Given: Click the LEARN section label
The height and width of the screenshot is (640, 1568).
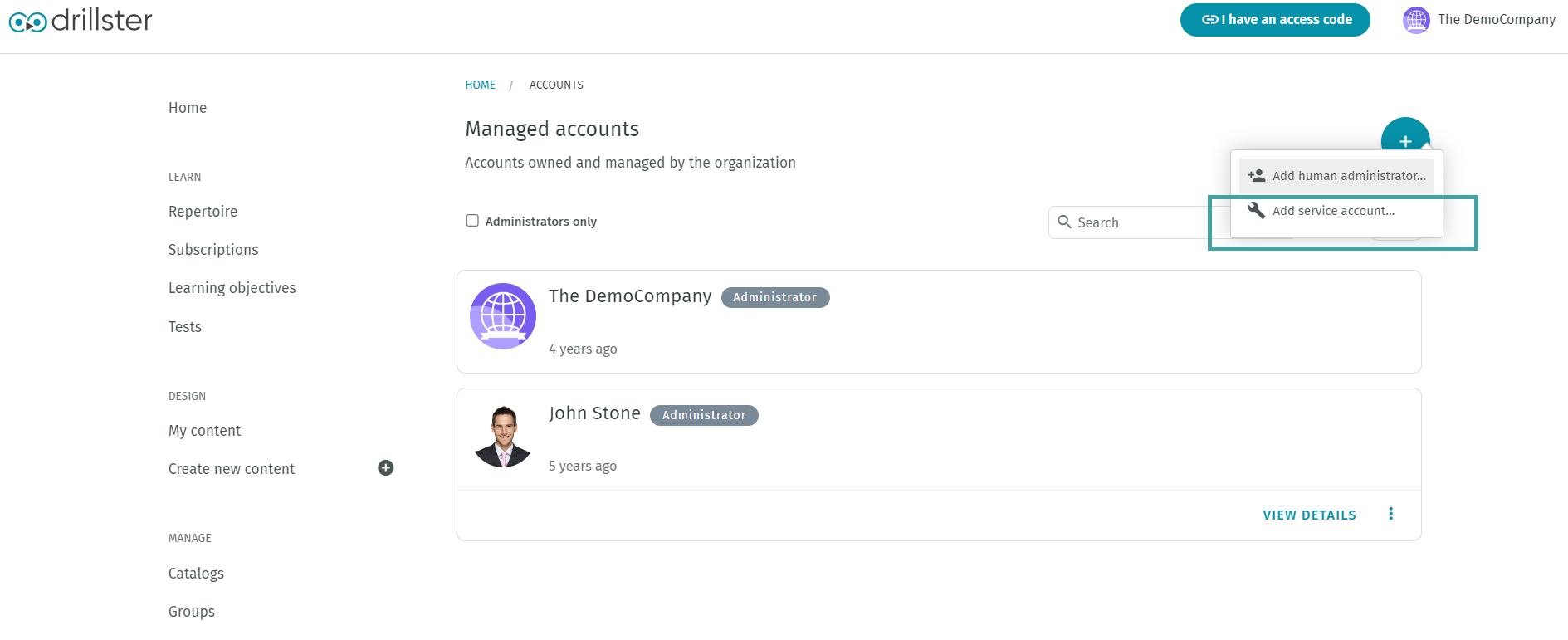Looking at the screenshot, I should coord(184,177).
